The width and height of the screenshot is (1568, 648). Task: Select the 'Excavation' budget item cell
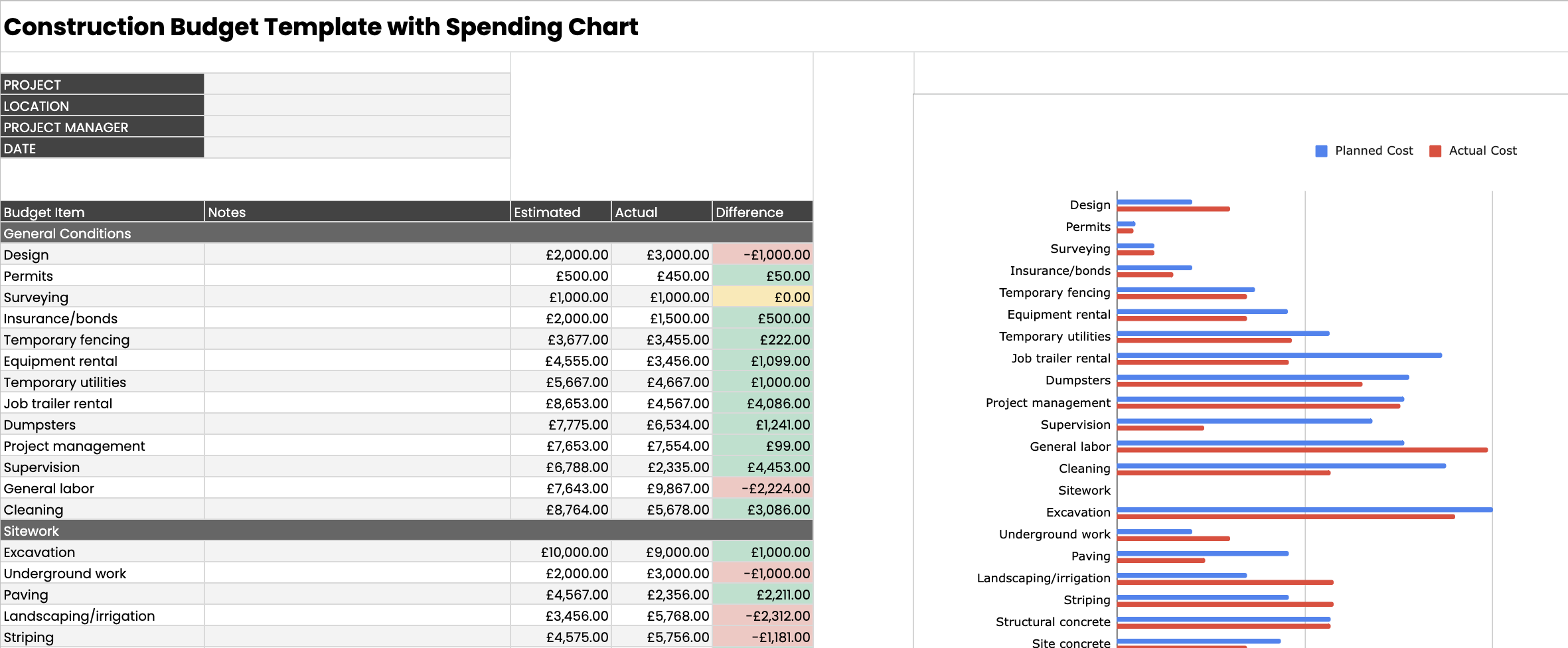(102, 552)
